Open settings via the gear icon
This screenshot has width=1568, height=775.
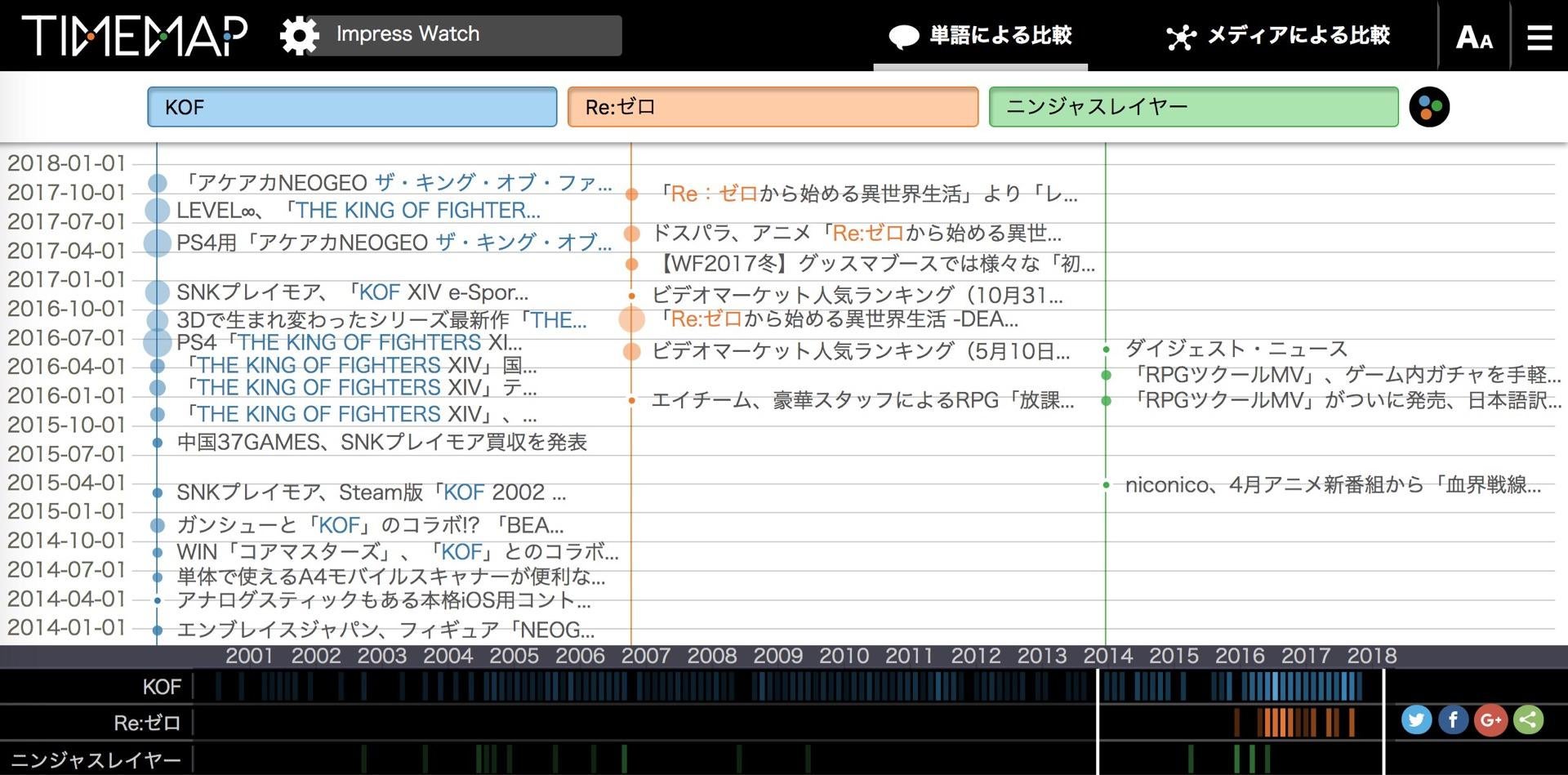(299, 36)
